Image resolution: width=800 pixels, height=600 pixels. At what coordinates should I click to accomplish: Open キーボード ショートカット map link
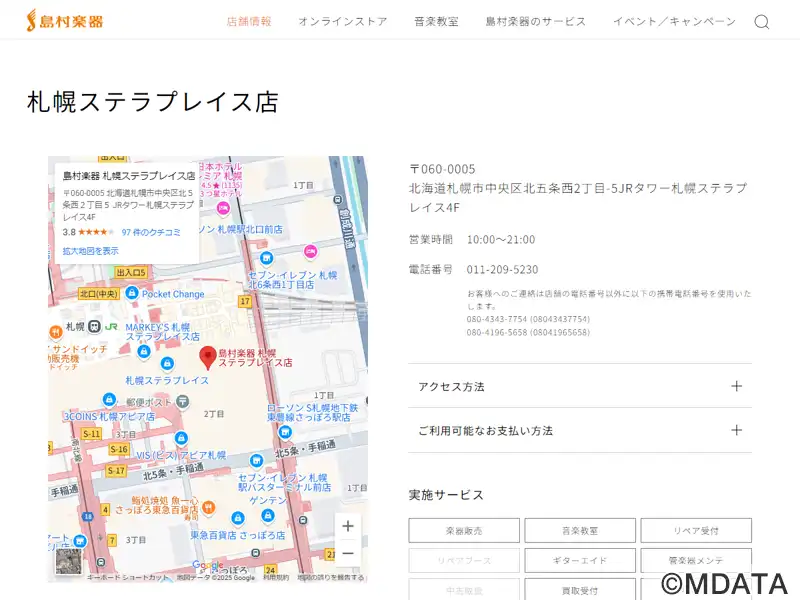pyautogui.click(x=128, y=578)
